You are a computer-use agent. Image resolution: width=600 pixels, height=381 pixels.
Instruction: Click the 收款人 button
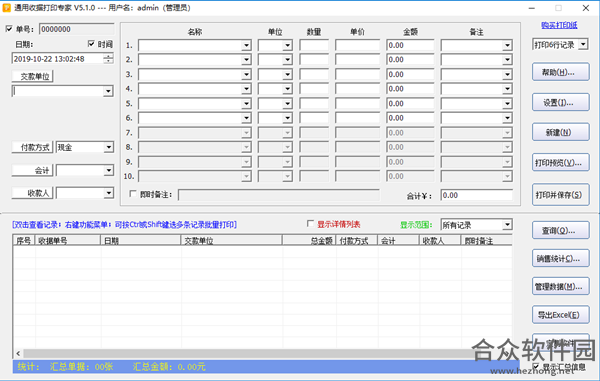(33, 193)
